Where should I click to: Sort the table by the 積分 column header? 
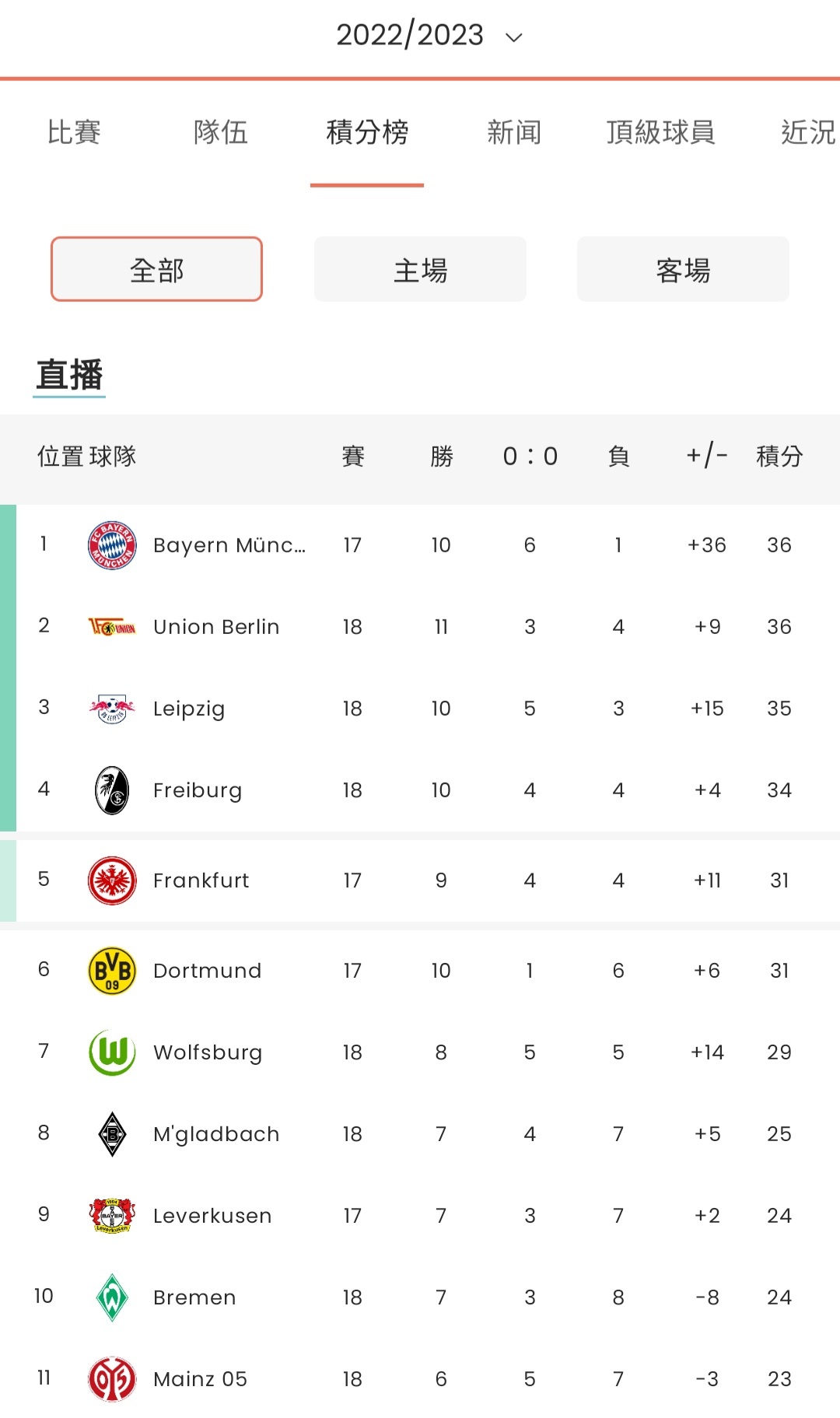(779, 456)
